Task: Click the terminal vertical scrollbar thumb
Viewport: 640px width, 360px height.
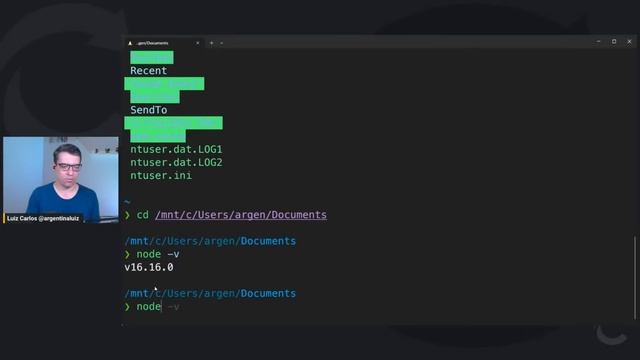Action: click(x=635, y=278)
